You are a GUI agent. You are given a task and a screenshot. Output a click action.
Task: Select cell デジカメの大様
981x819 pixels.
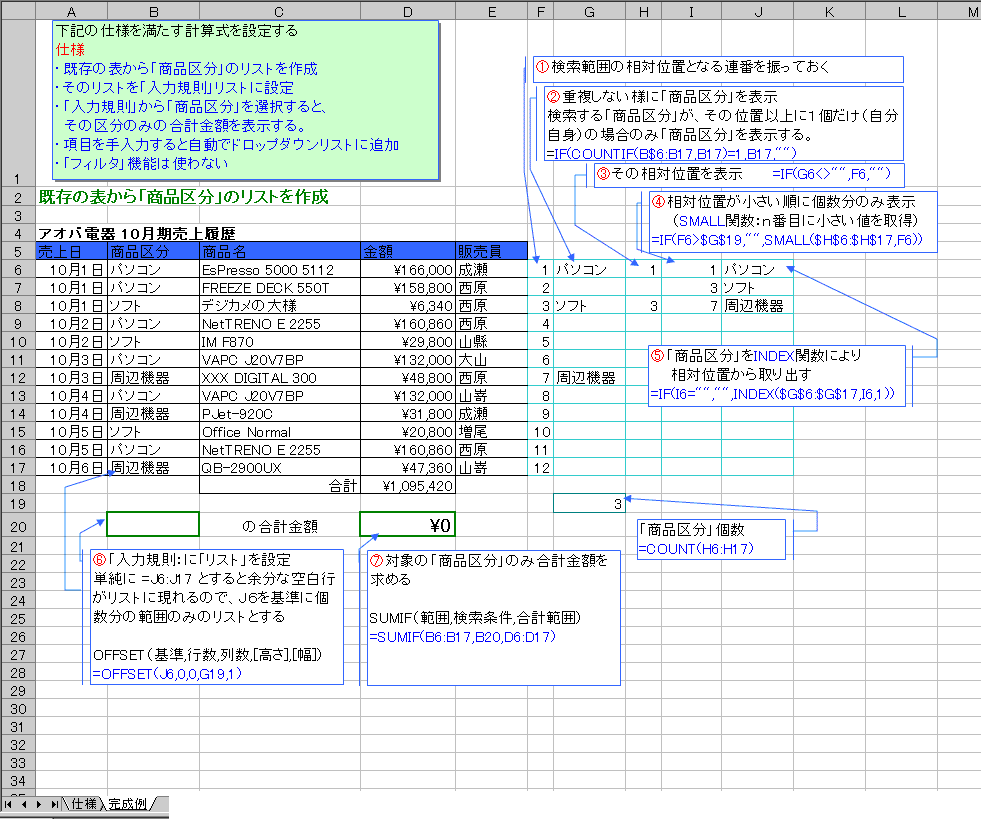(x=280, y=305)
